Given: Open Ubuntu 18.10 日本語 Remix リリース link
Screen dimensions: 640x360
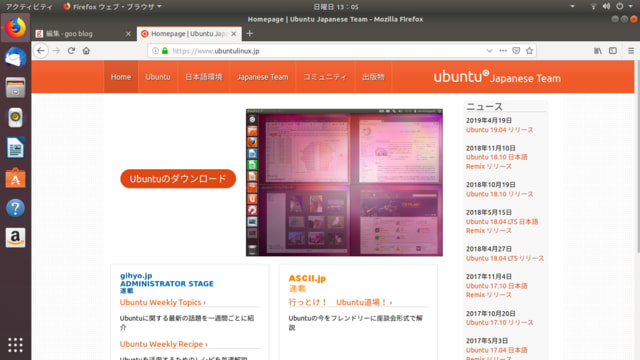Looking at the screenshot, I should (x=497, y=162).
